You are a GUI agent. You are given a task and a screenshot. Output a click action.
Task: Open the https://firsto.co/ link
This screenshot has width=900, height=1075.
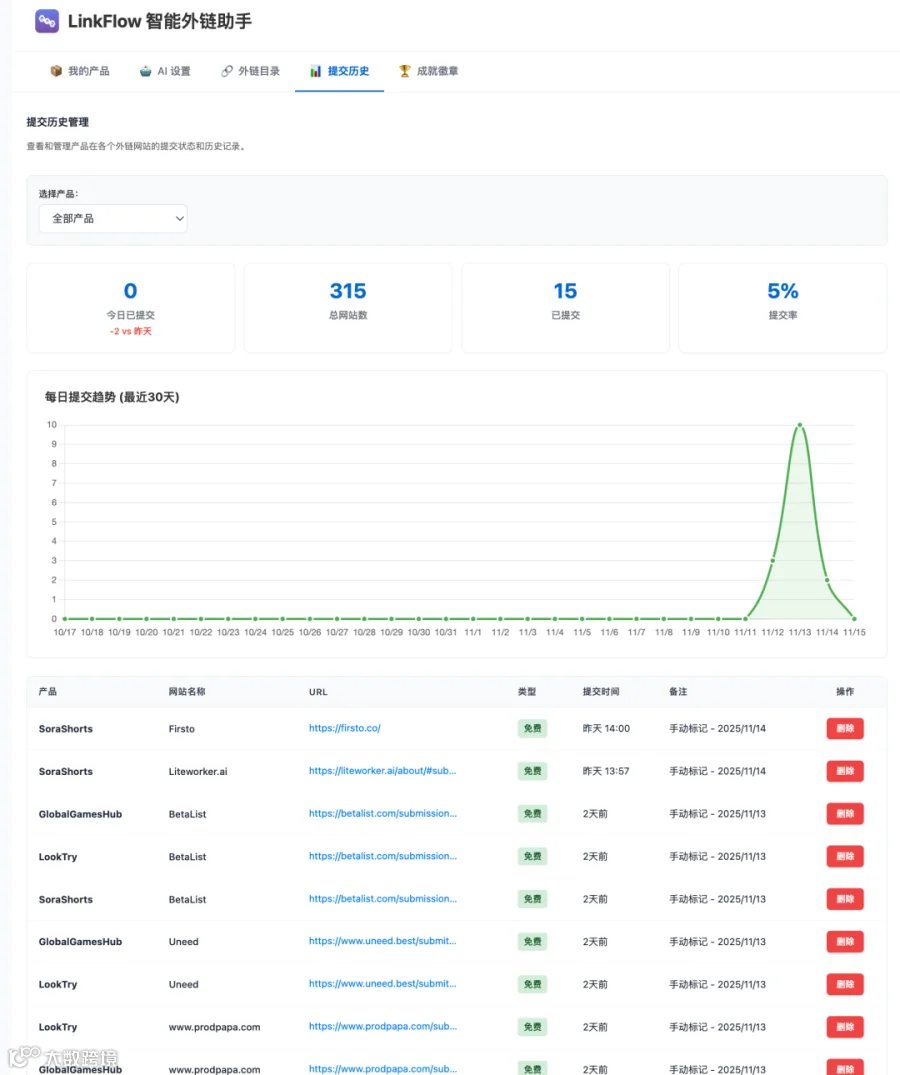(345, 728)
